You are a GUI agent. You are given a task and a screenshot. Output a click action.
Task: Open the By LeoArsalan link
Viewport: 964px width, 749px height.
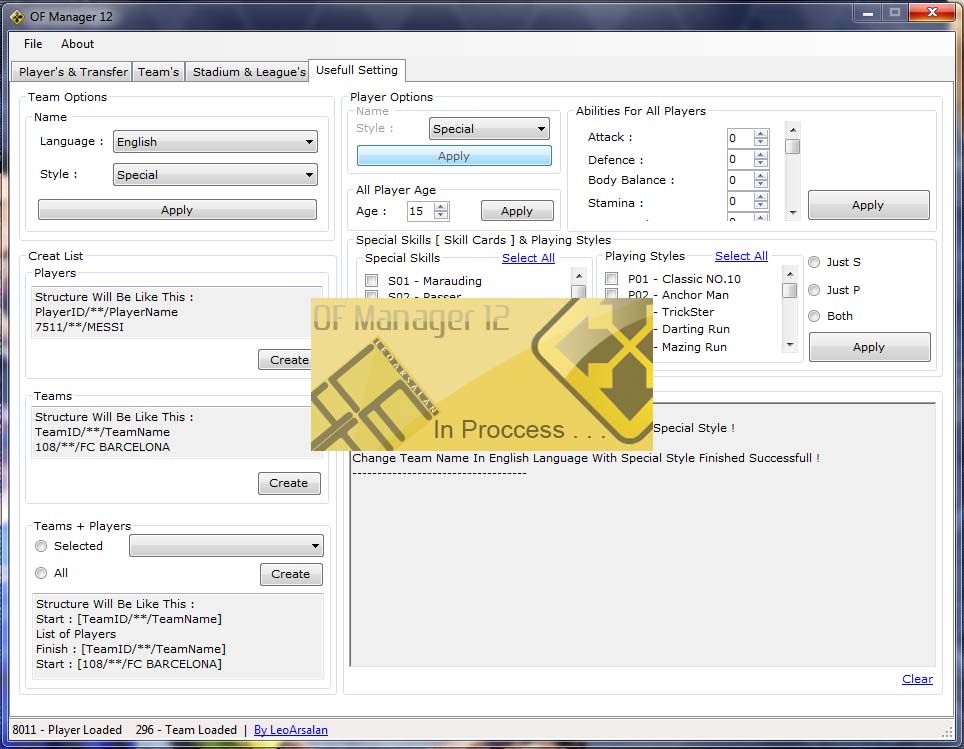tap(291, 730)
